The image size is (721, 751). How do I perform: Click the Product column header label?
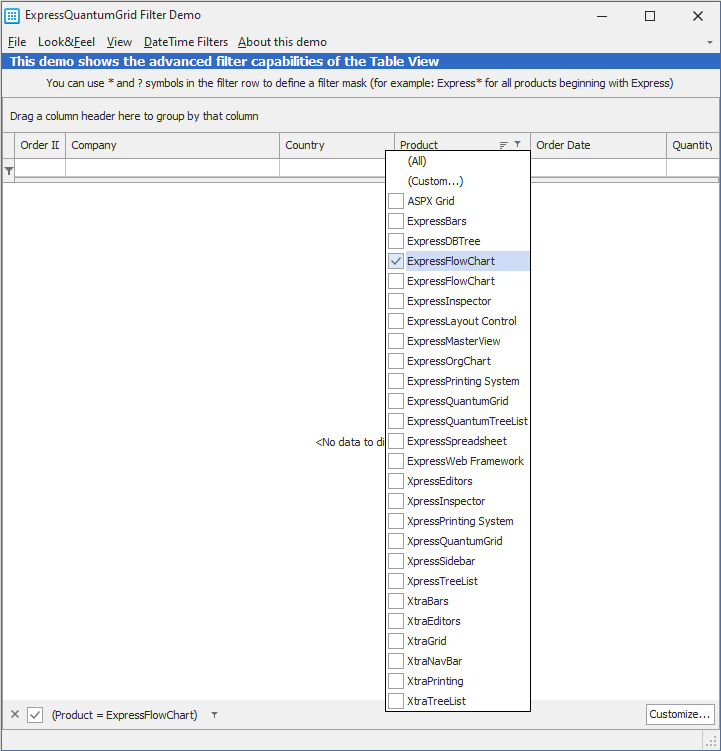(419, 145)
